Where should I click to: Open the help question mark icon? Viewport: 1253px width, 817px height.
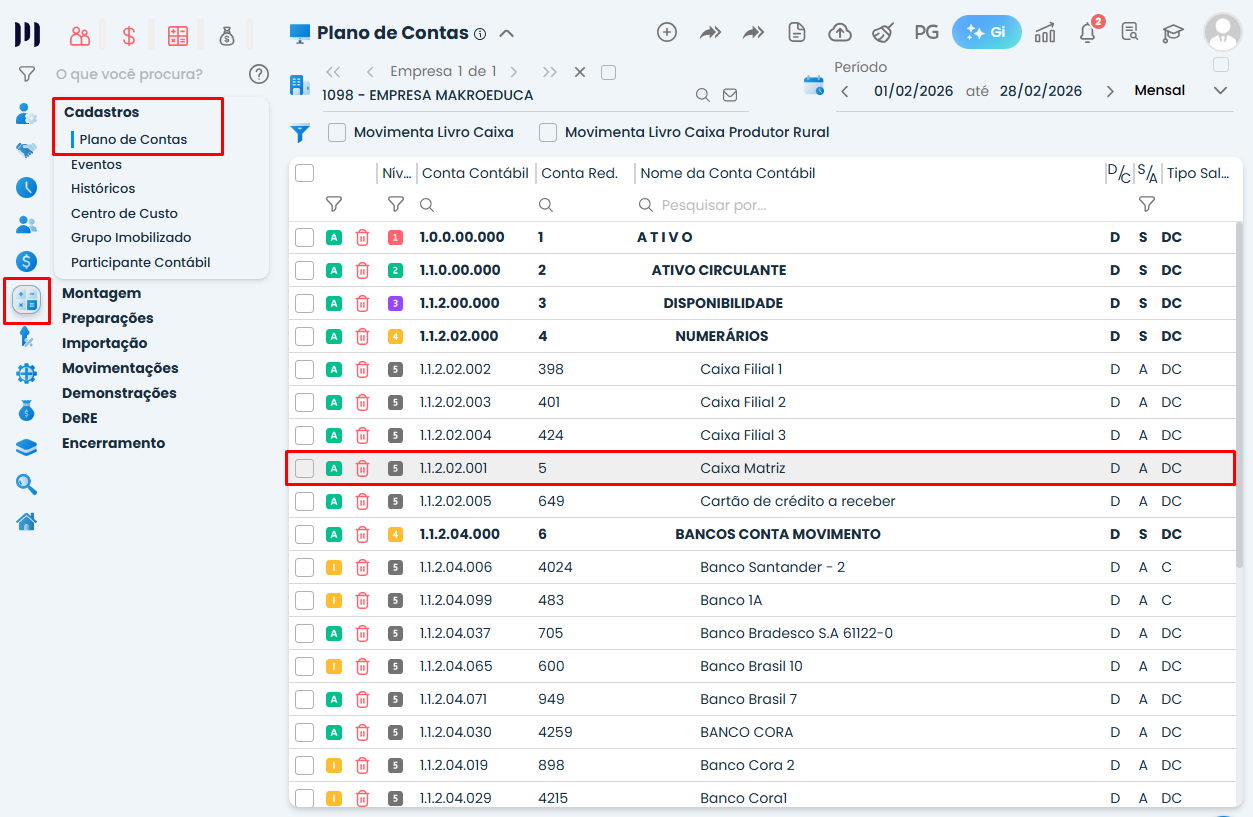click(259, 73)
